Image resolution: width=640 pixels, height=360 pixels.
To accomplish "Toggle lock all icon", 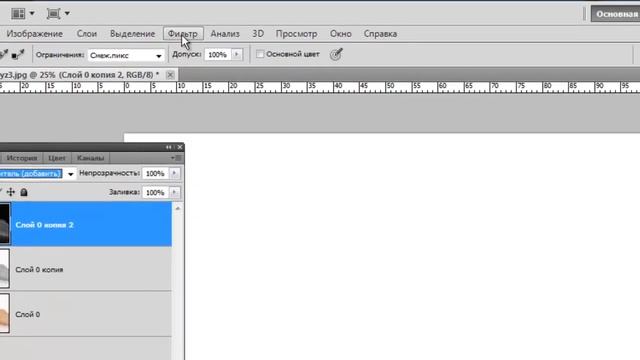I will [24, 192].
